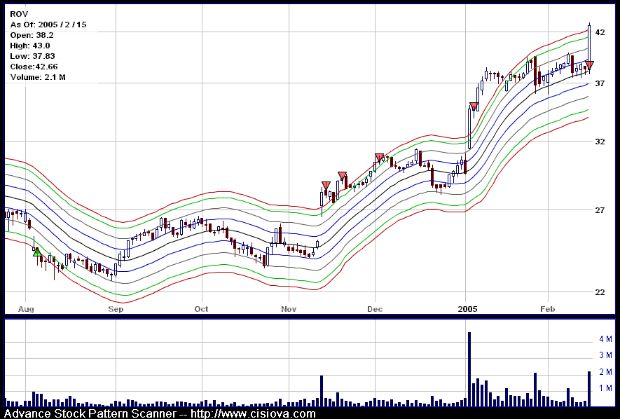The width and height of the screenshot is (620, 419).
Task: Click the 22 price axis label
Action: [600, 292]
